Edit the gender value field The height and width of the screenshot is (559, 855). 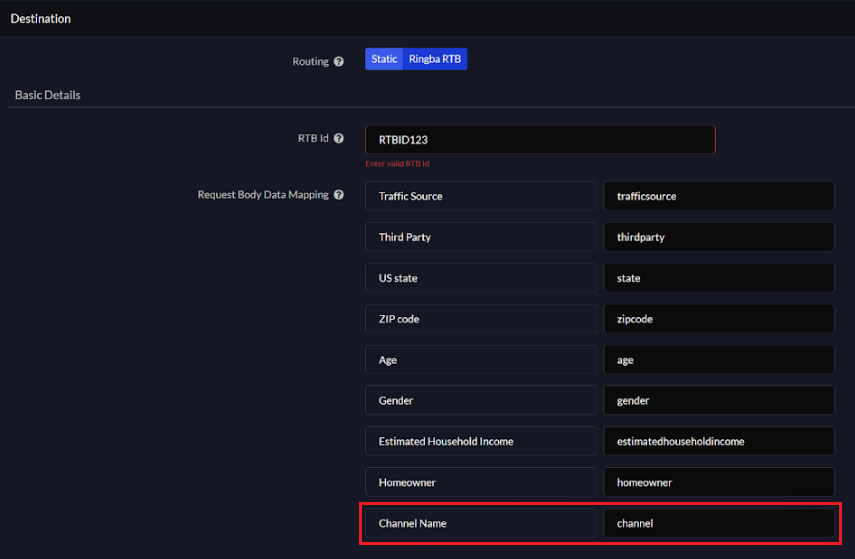(719, 400)
